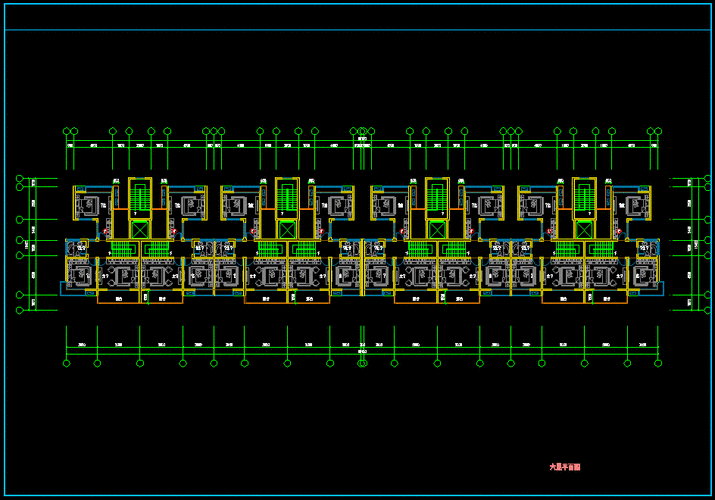Select the red circle symbol right of last elevator
This screenshot has height=500, width=715.
tap(617, 231)
